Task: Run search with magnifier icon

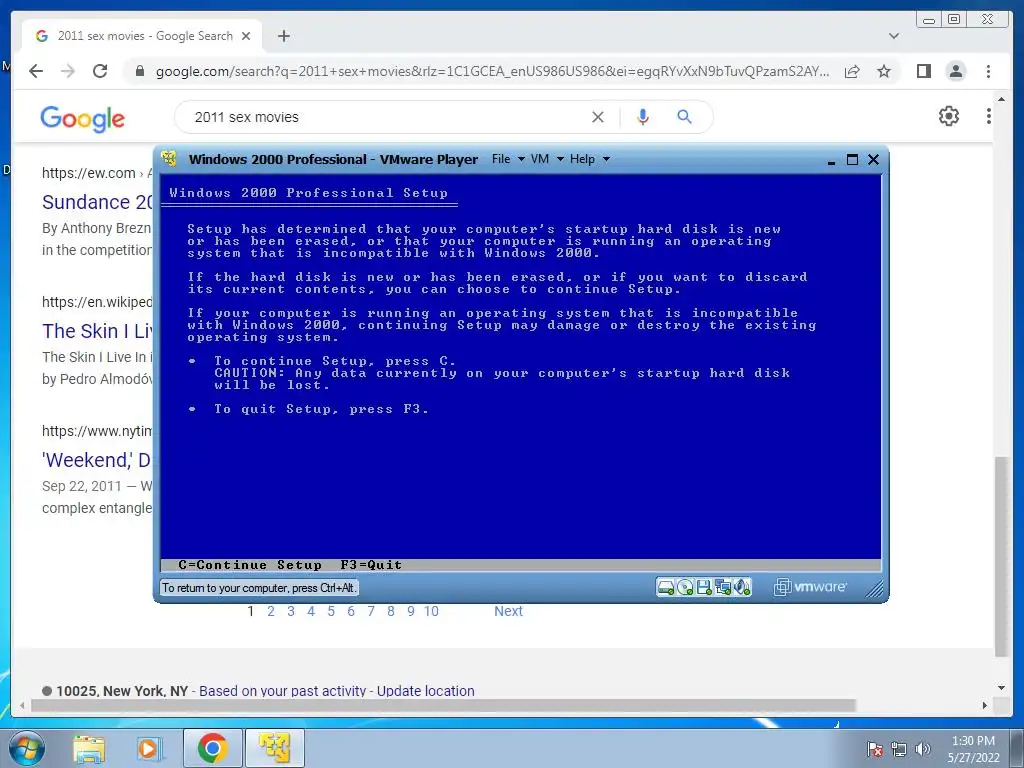Action: (x=684, y=117)
